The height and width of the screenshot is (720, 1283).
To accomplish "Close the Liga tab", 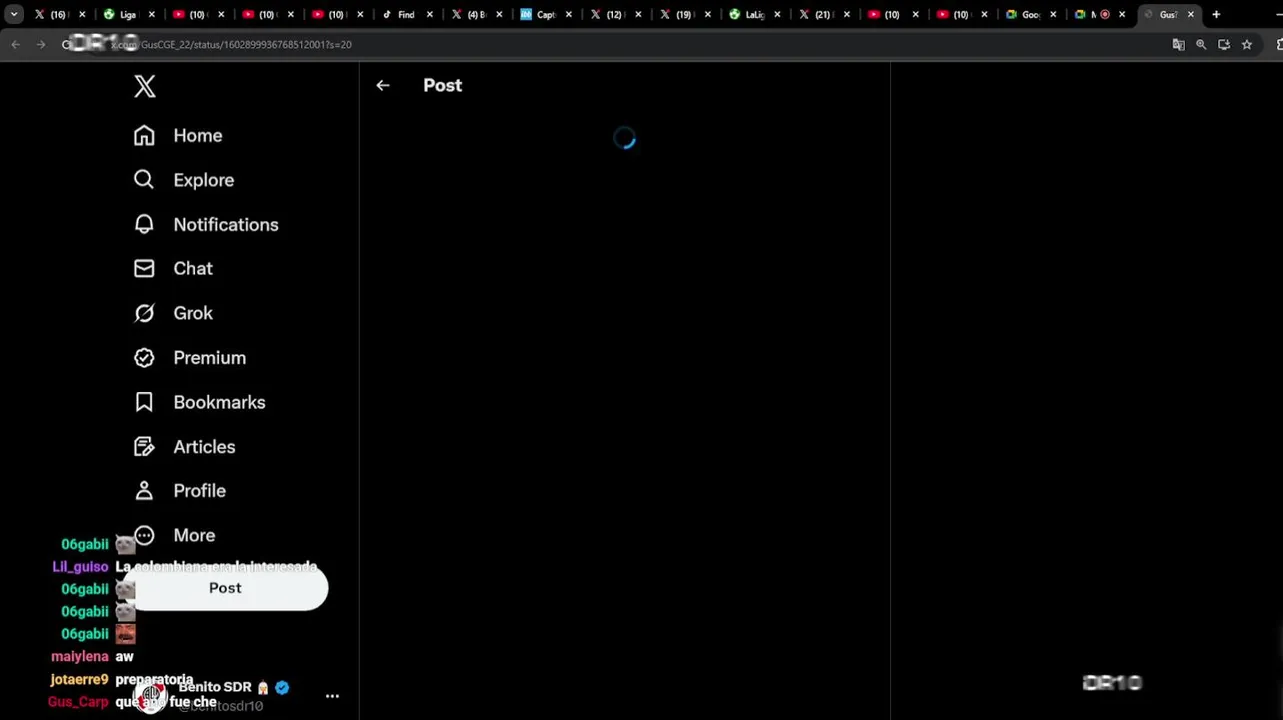I will [152, 15].
